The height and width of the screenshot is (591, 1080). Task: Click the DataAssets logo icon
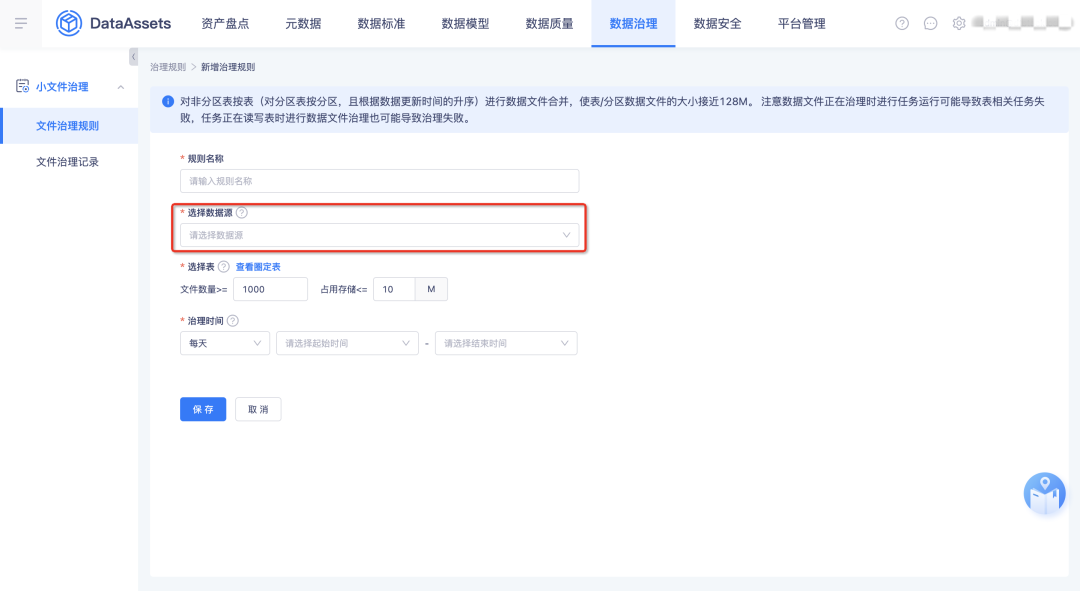[69, 23]
